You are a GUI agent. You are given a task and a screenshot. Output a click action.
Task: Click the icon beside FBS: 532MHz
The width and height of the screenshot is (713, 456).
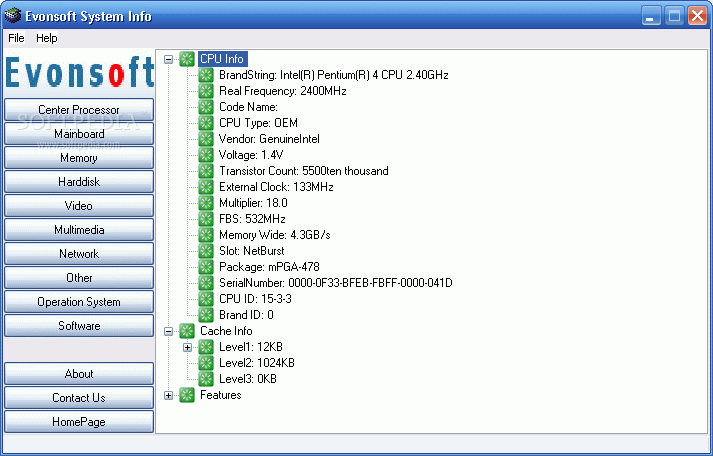(206, 219)
